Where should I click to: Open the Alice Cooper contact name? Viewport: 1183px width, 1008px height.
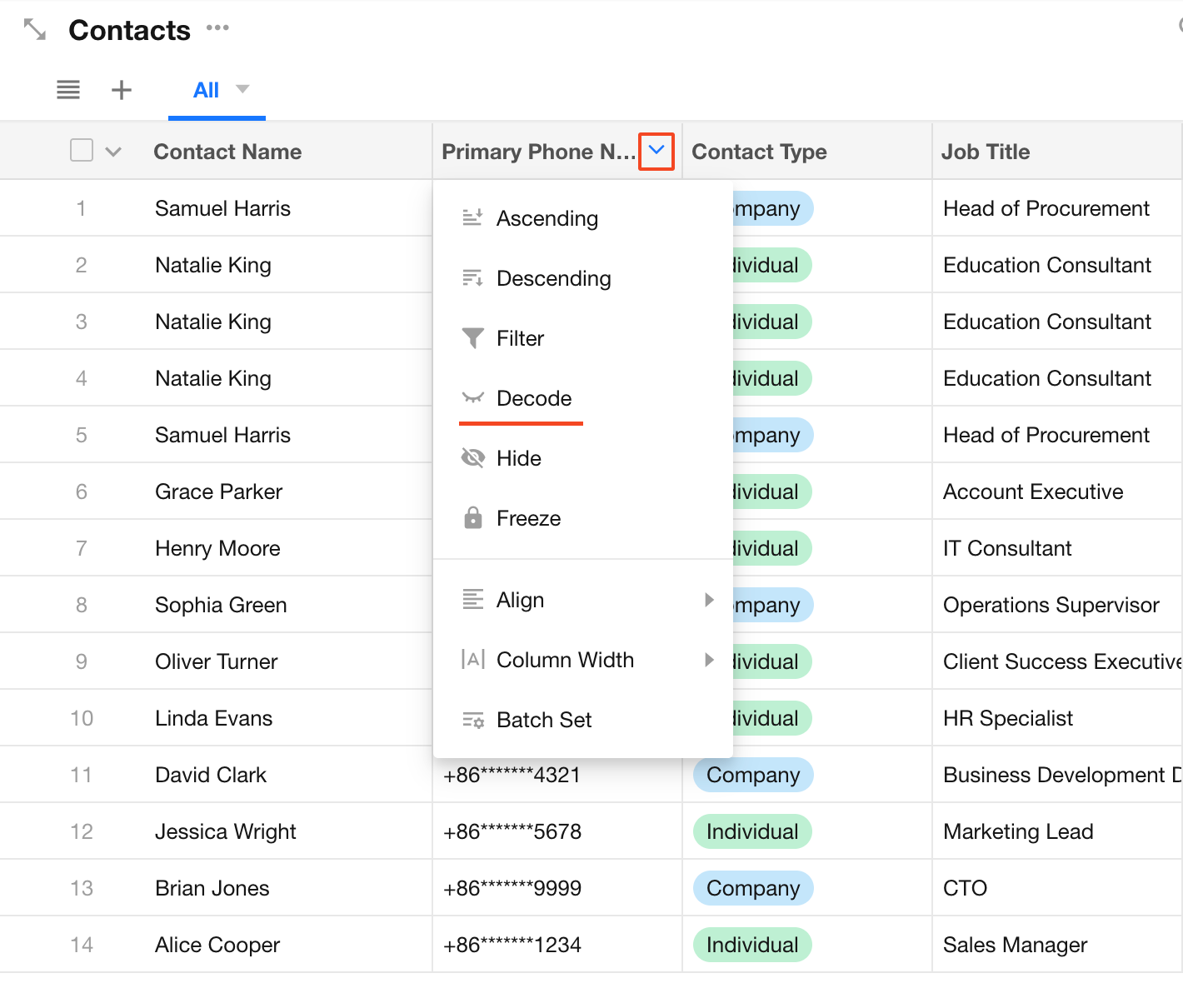point(217,945)
